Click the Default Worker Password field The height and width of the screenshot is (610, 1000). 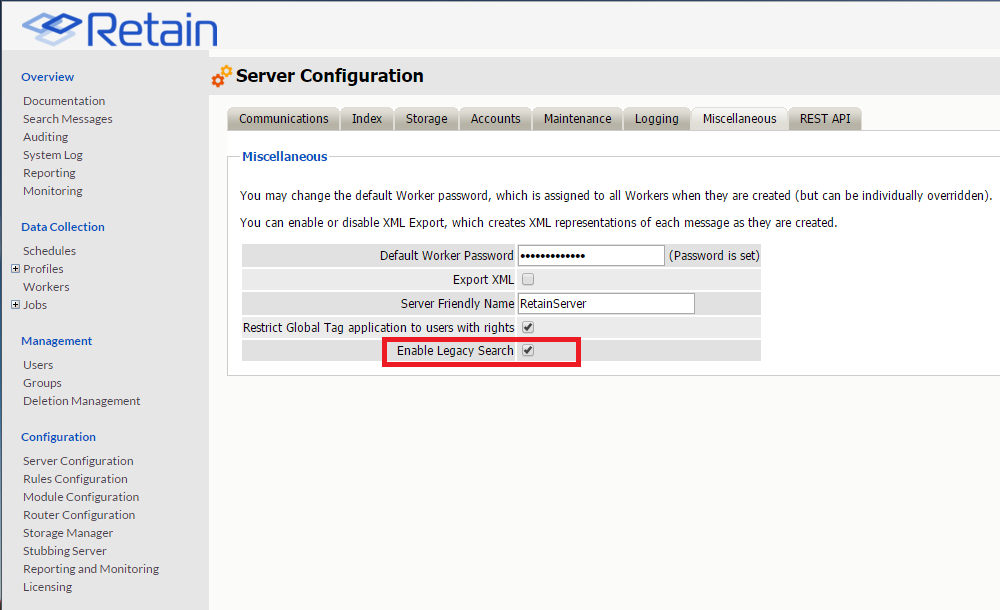(x=591, y=255)
